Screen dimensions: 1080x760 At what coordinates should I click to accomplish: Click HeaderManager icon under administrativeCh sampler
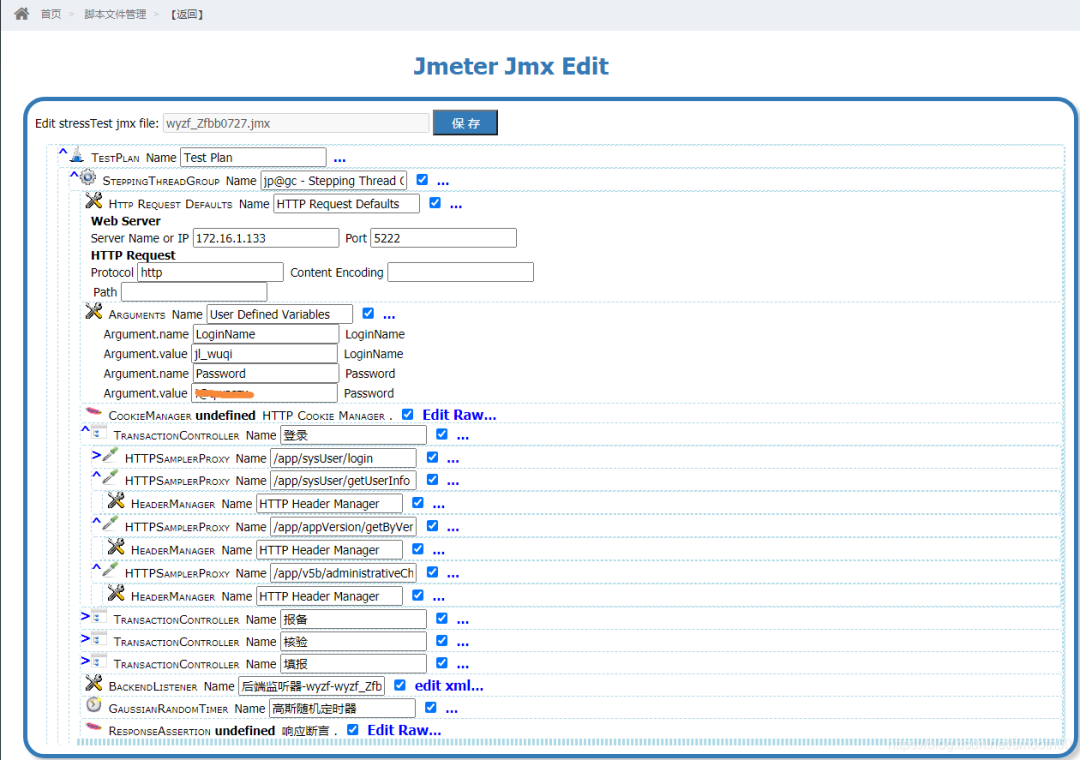pyautogui.click(x=116, y=593)
